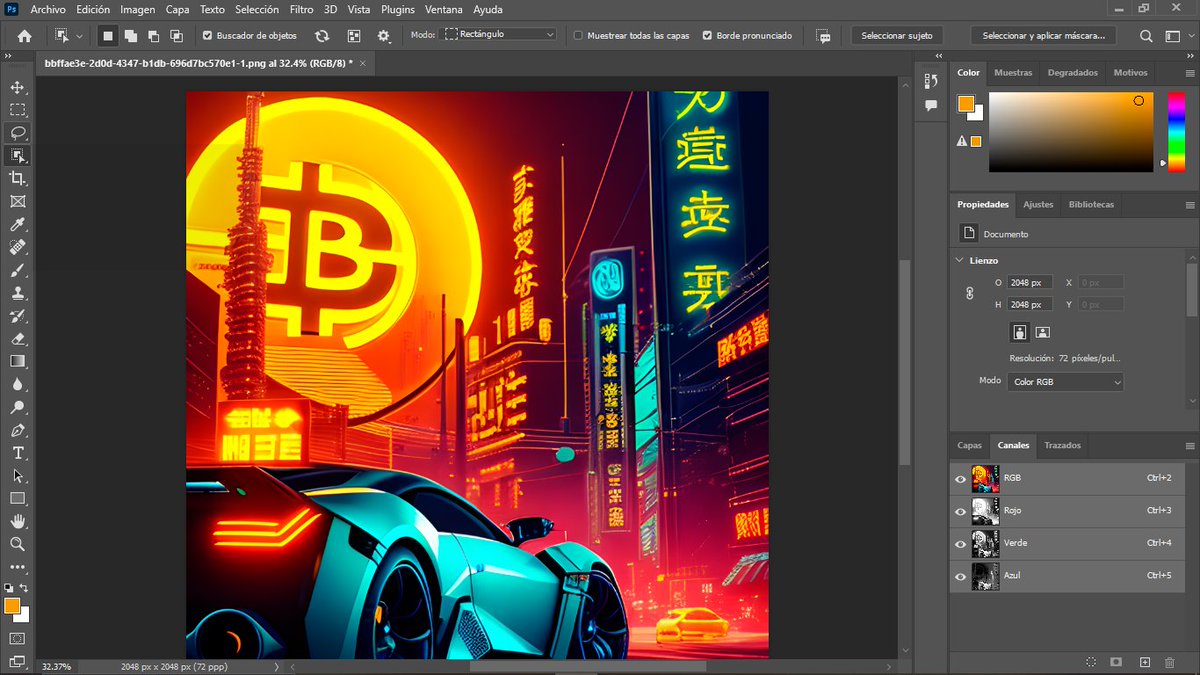Select the Dodge tool
The height and width of the screenshot is (675, 1200).
[18, 407]
